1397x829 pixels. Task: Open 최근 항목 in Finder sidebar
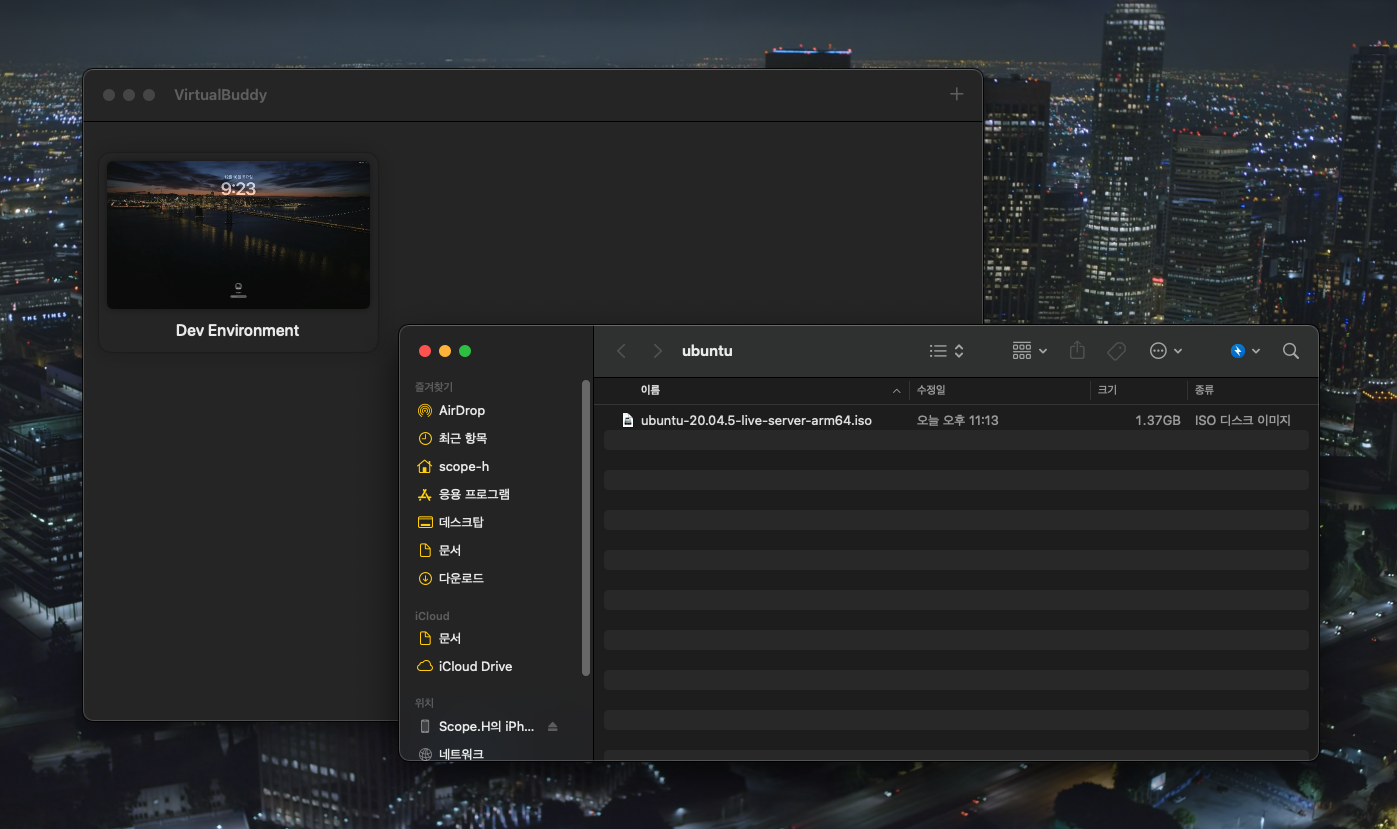click(463, 438)
